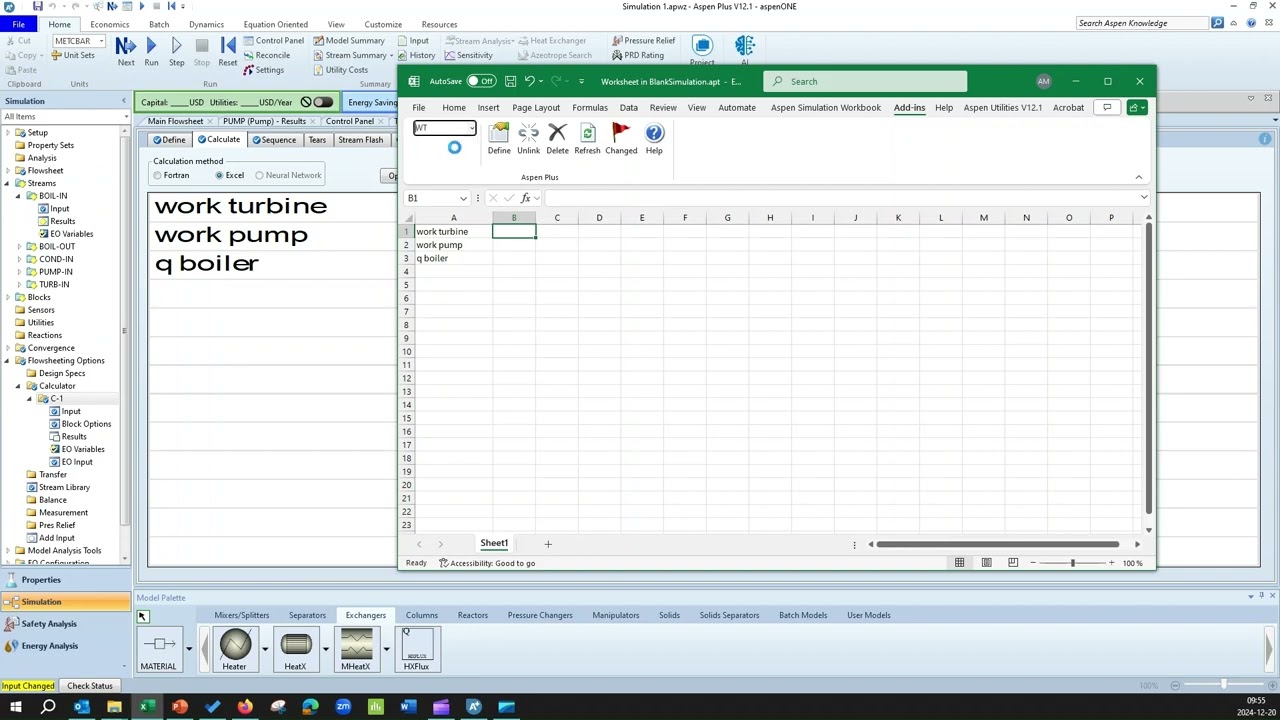Select Neural Network calculation method

pyautogui.click(x=259, y=176)
